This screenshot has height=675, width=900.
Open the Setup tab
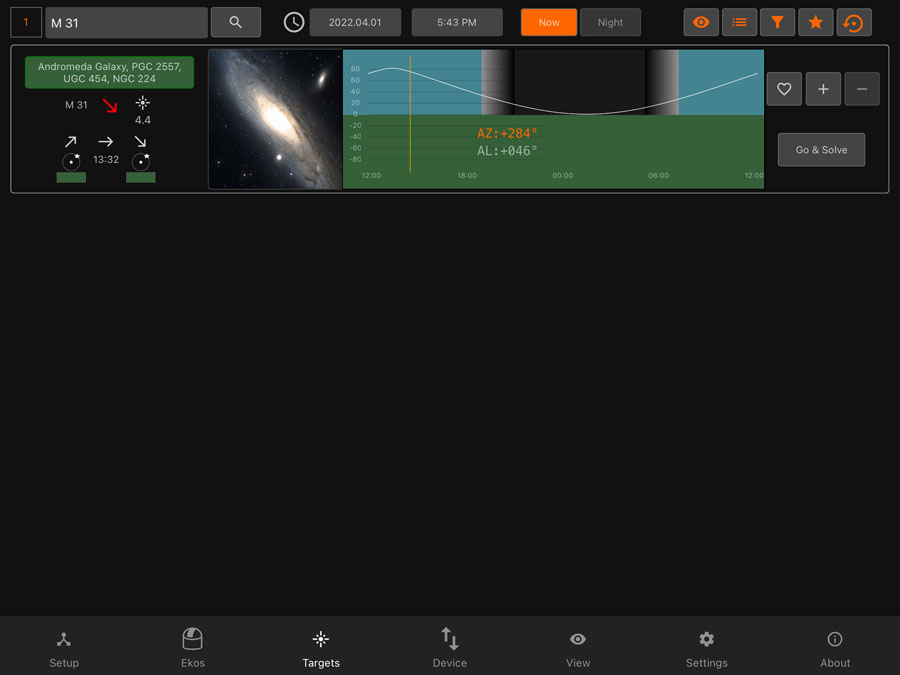coord(64,649)
